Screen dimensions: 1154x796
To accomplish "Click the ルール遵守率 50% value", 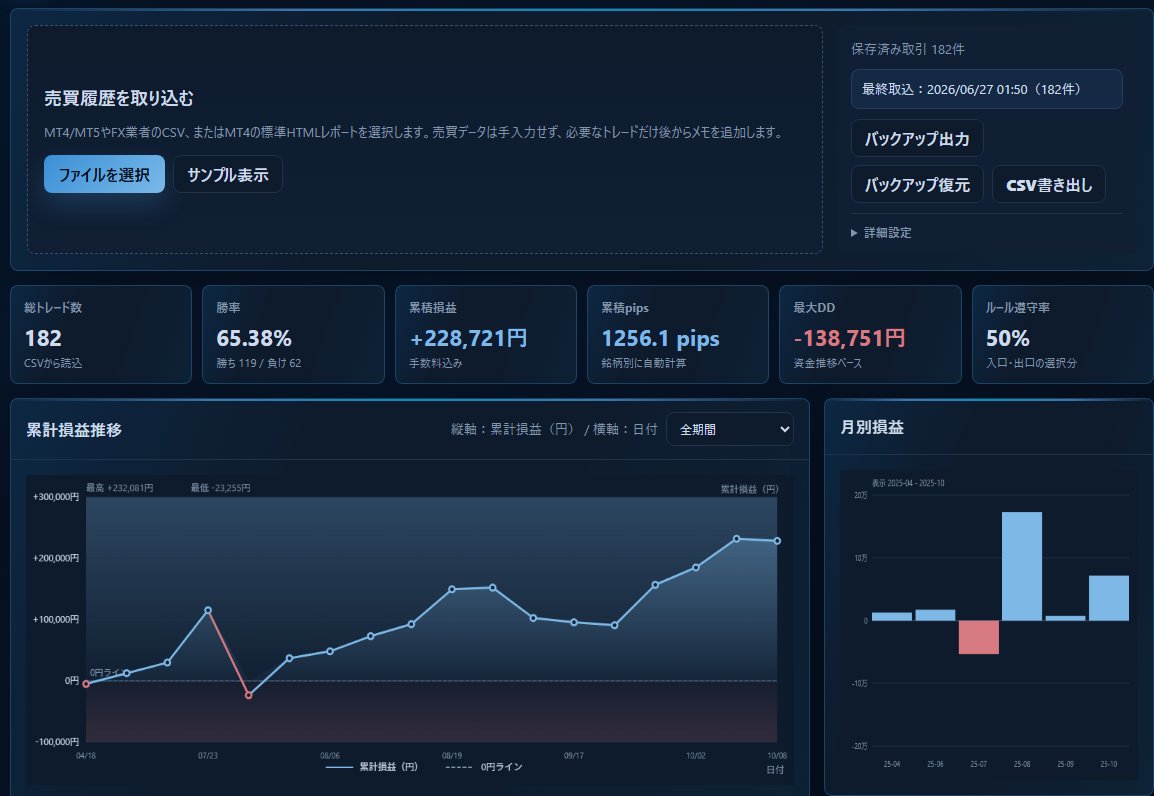I will point(1008,338).
